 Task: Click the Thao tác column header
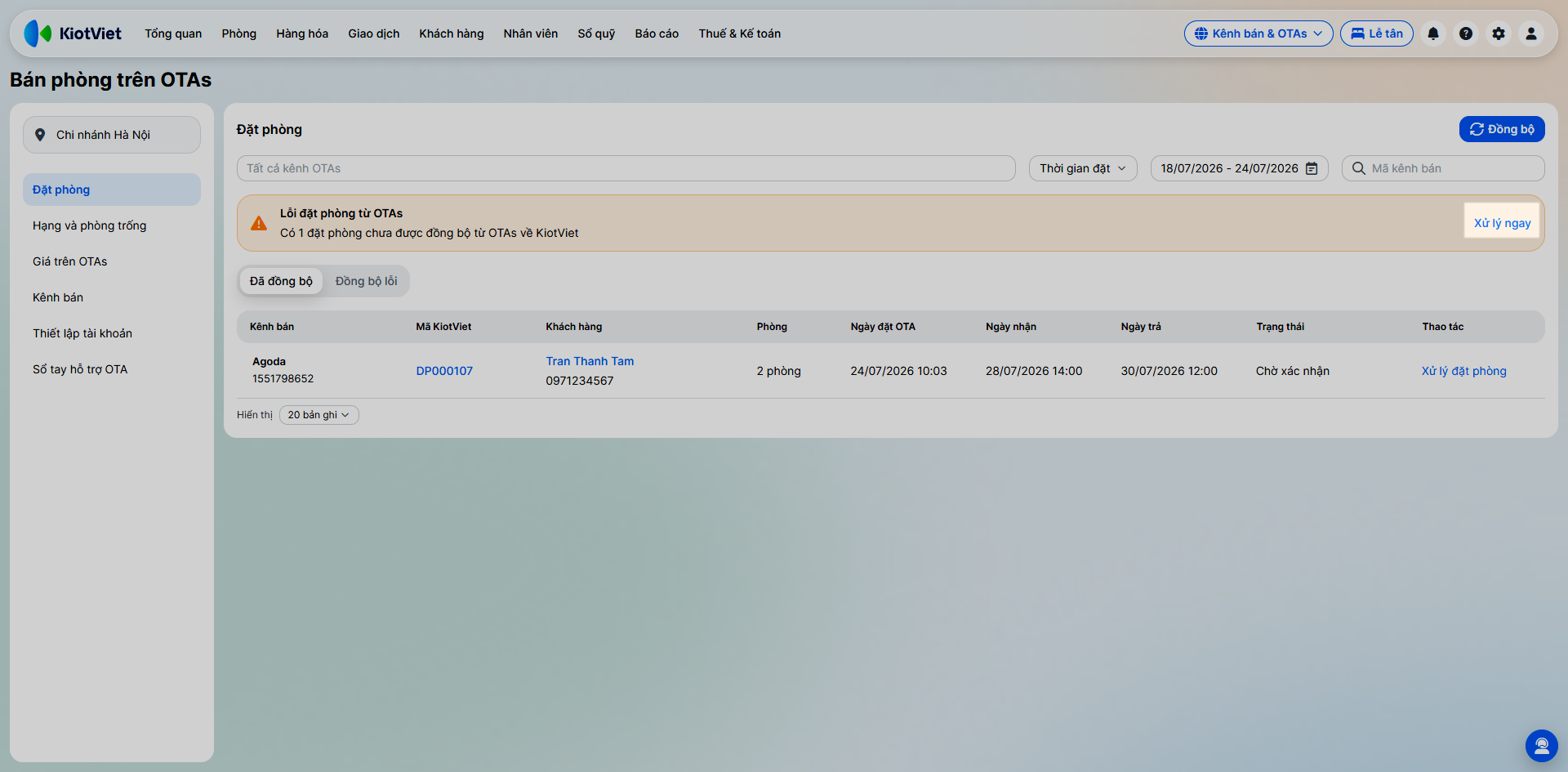pos(1443,327)
